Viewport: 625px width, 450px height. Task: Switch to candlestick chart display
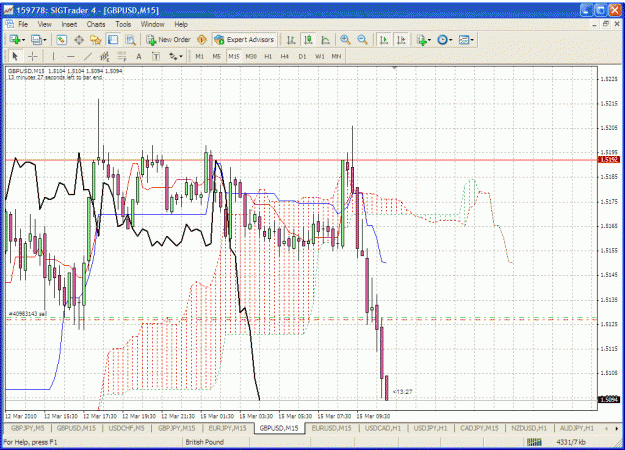[308, 40]
